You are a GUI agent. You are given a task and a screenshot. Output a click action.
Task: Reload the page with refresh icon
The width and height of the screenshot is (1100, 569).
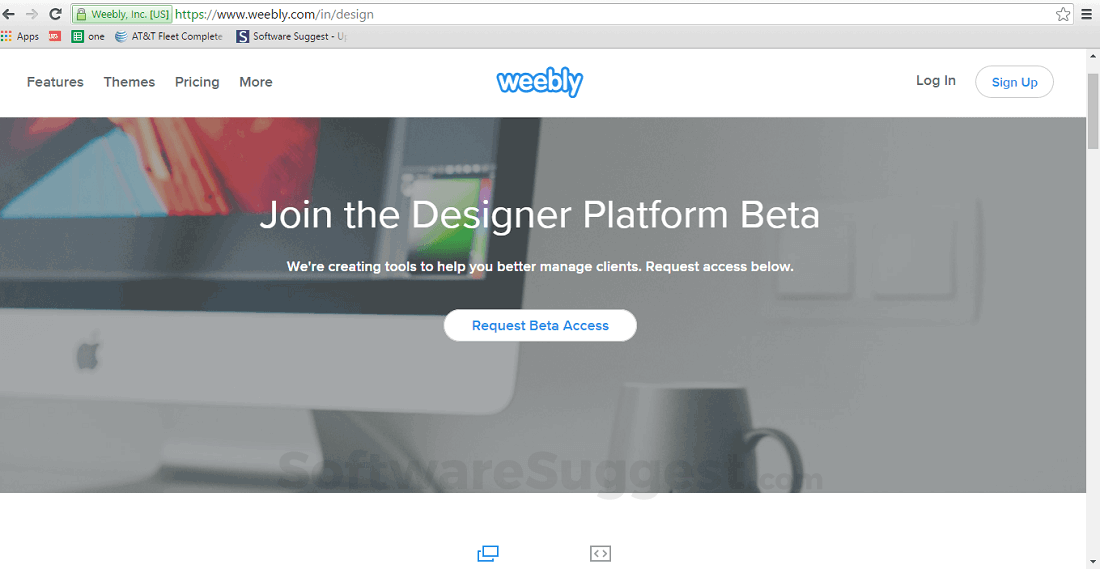click(55, 14)
